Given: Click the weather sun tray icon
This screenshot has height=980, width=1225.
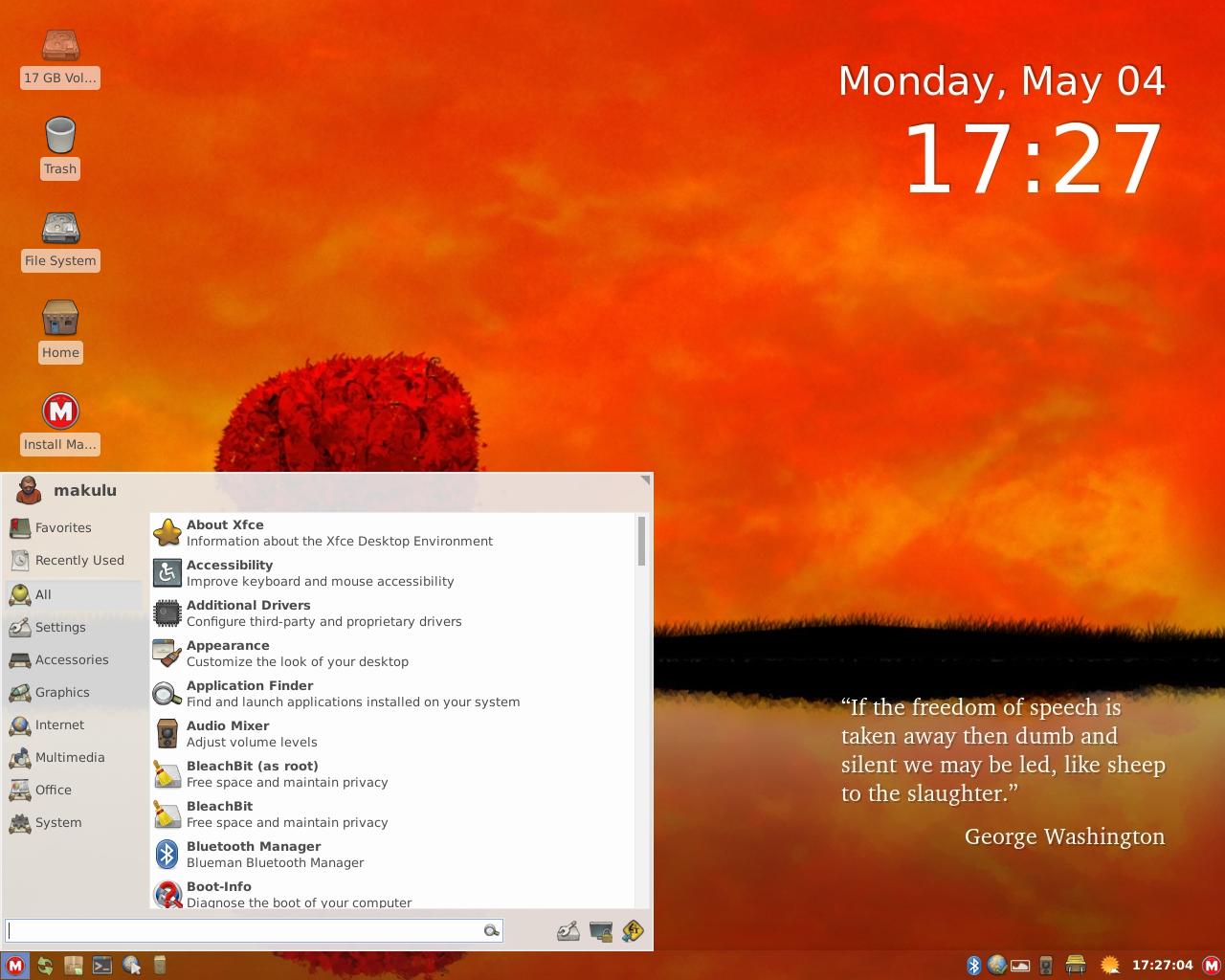Looking at the screenshot, I should (x=1110, y=965).
